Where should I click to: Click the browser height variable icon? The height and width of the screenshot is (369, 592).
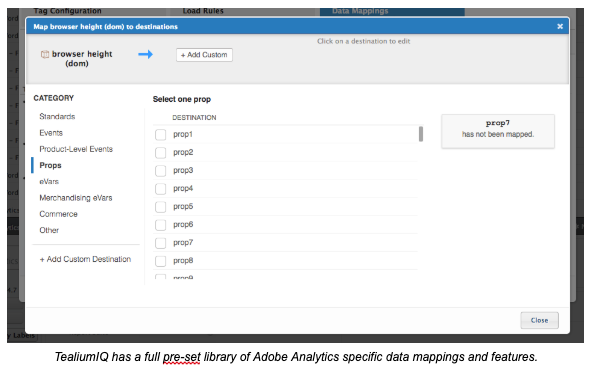click(45, 54)
